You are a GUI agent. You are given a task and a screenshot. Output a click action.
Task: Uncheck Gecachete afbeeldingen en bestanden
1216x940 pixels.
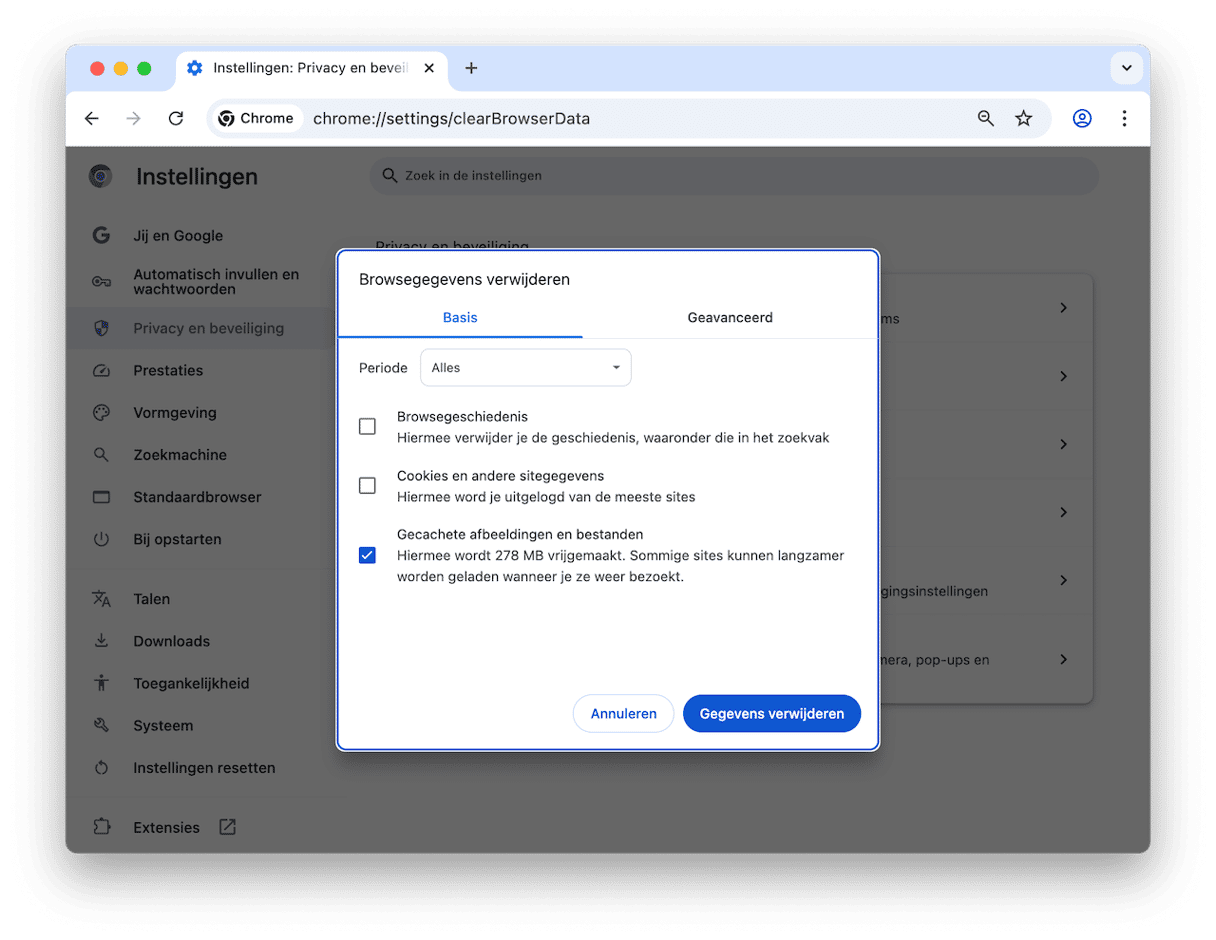click(x=367, y=555)
